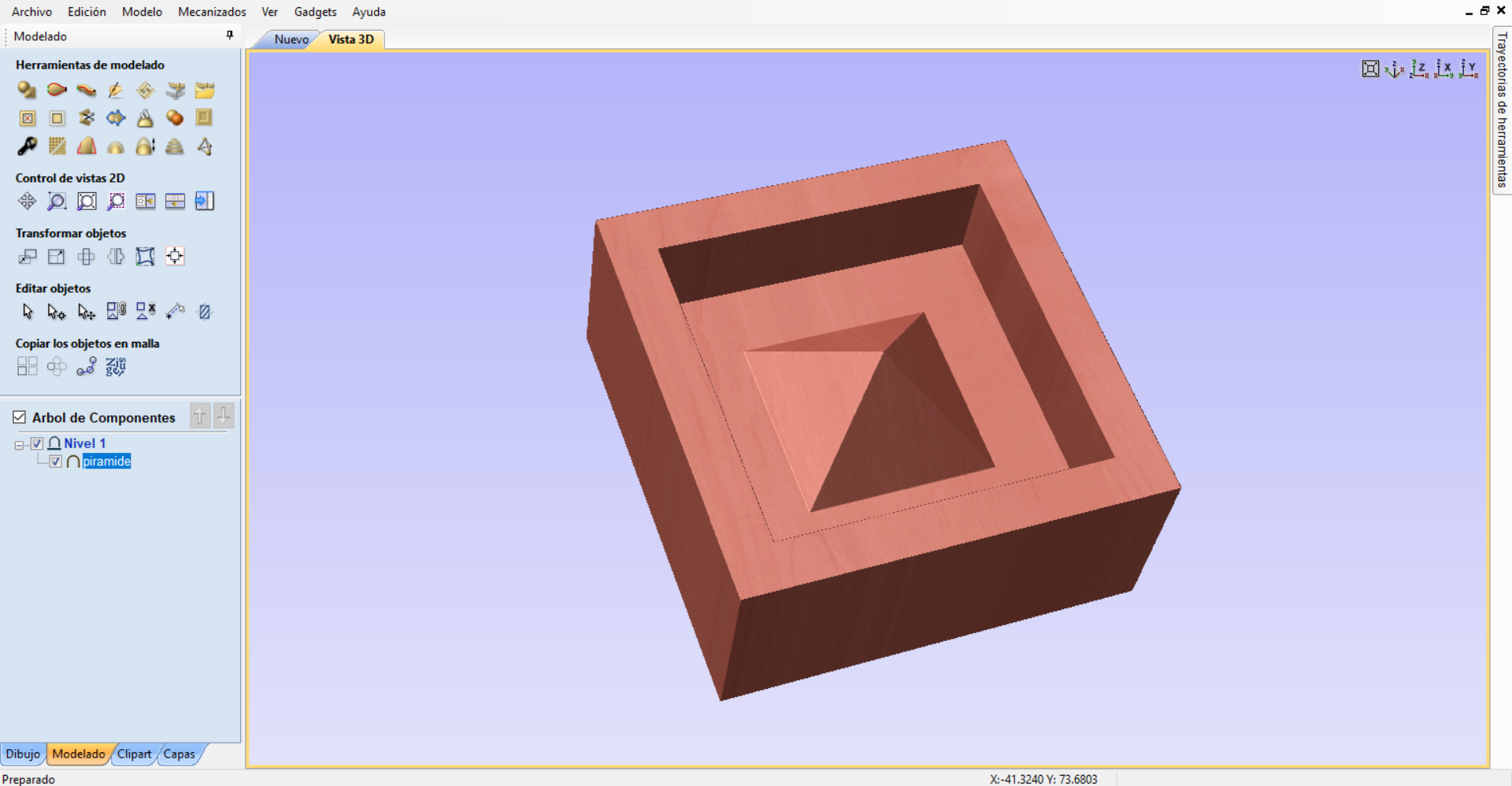Create vector boundary from component icon
This screenshot has width=1512, height=786.
click(x=116, y=118)
